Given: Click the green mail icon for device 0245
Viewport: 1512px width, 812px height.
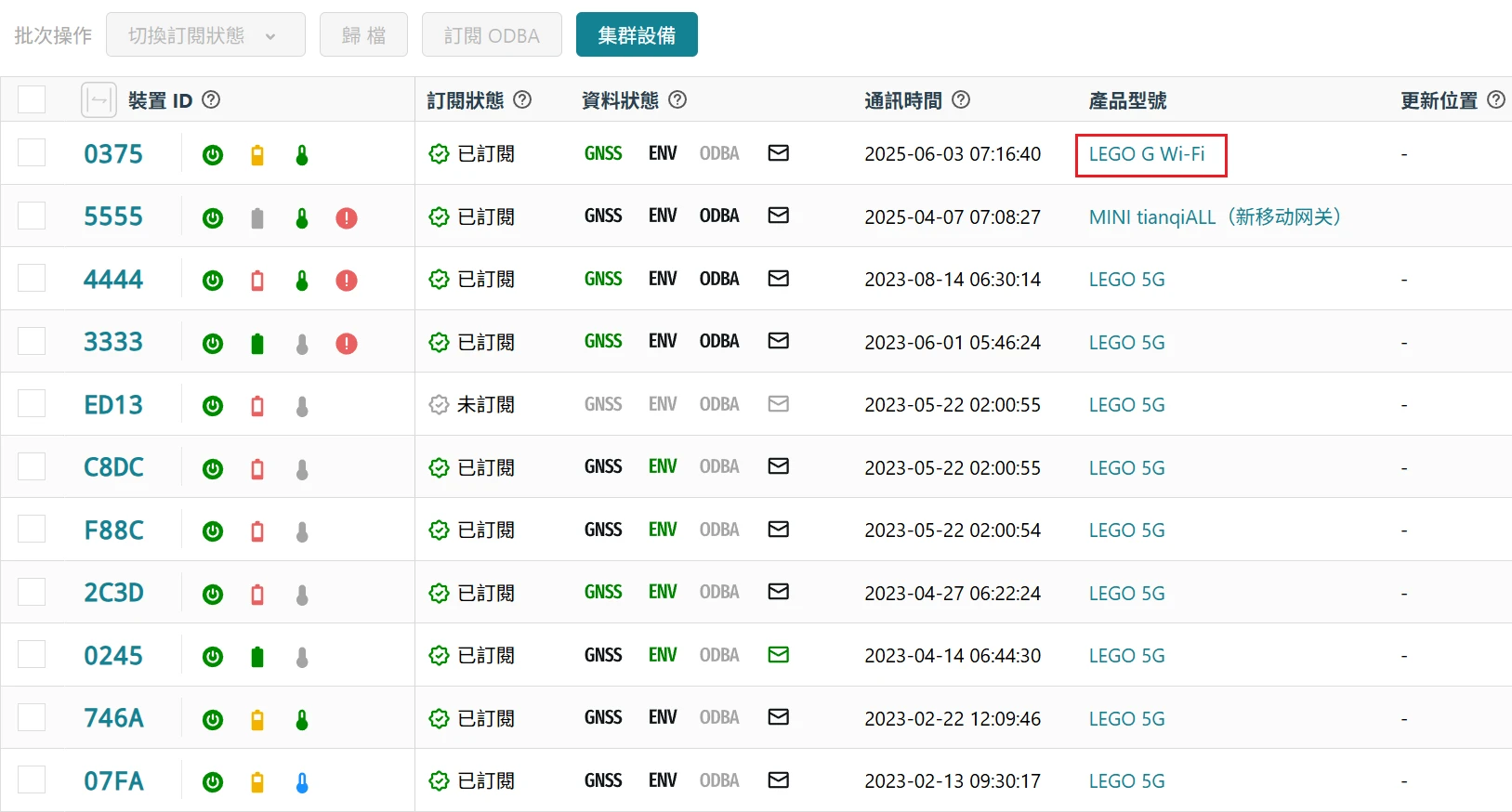Looking at the screenshot, I should (779, 655).
